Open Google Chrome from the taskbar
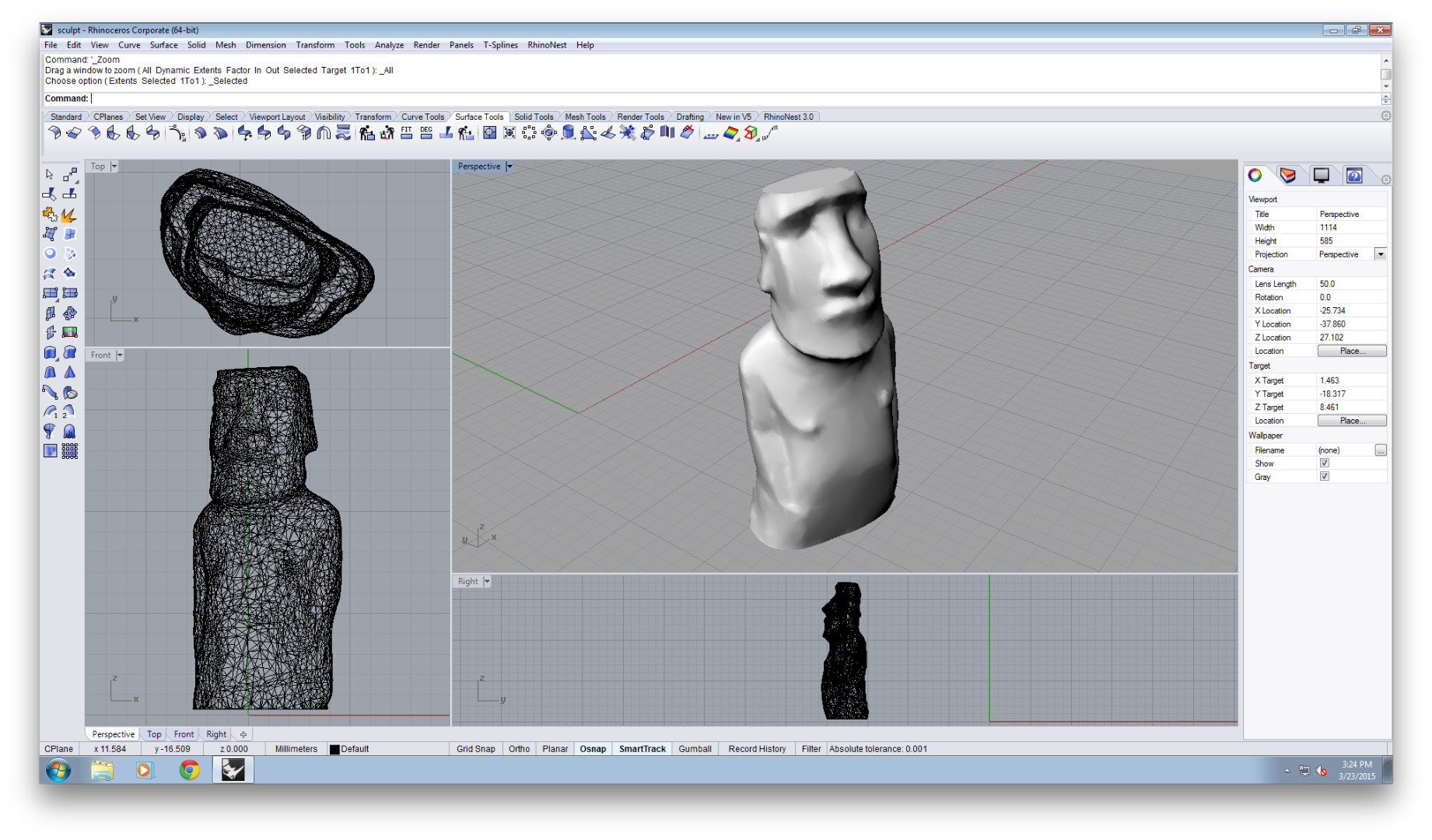 (x=189, y=770)
